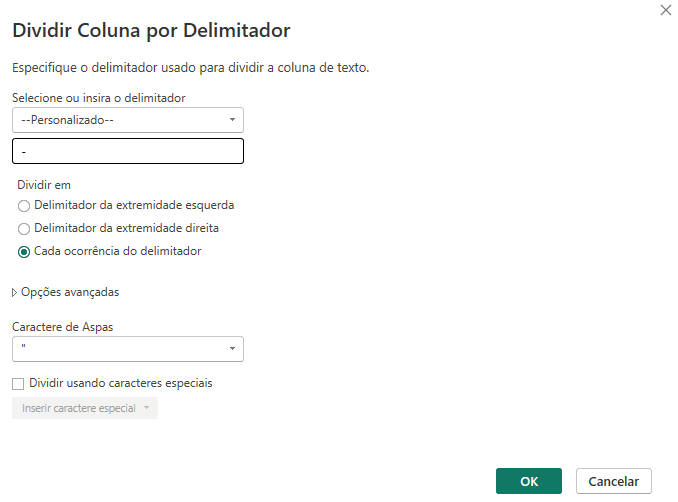Click the arrow icon on the quote character box

click(x=232, y=349)
